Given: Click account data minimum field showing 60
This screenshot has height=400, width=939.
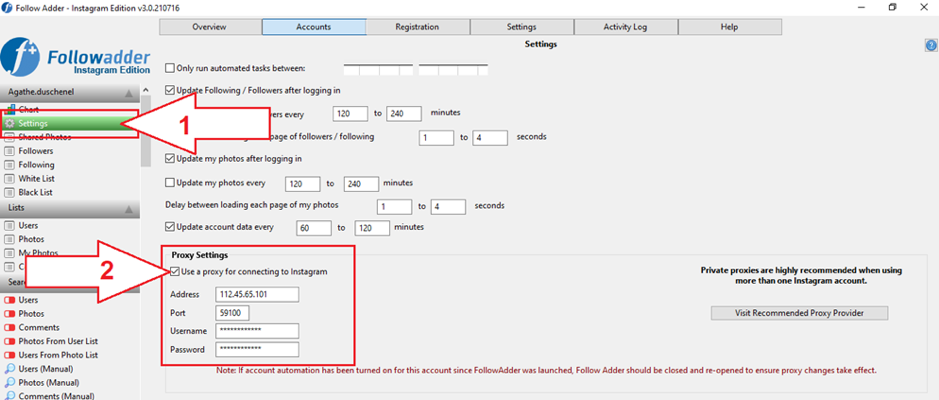Looking at the screenshot, I should (x=314, y=228).
